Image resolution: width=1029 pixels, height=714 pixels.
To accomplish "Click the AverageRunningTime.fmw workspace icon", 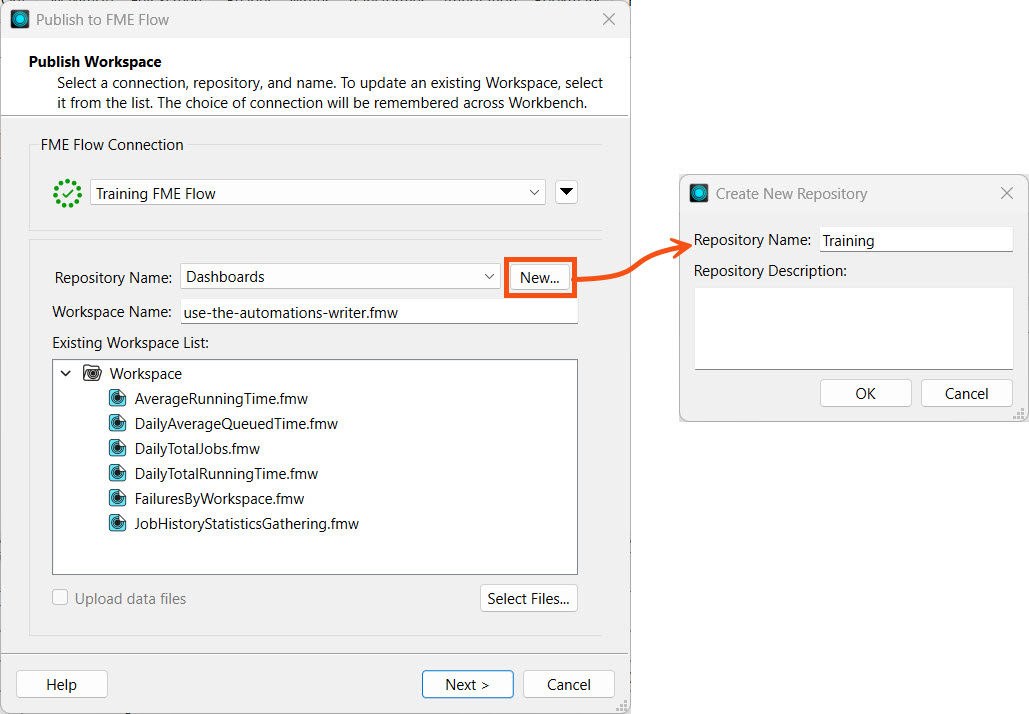I will [x=116, y=398].
